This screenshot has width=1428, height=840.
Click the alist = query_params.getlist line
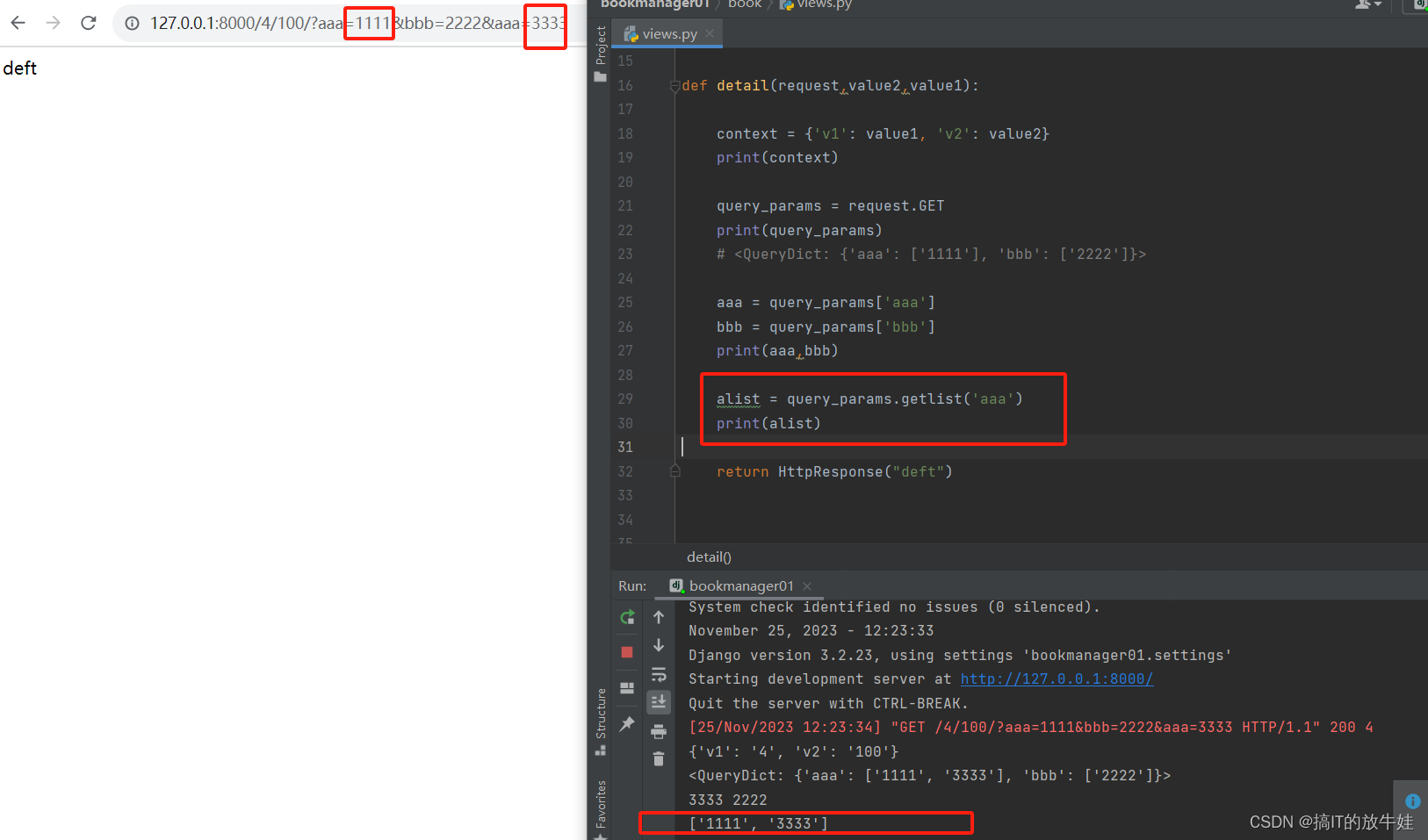click(869, 399)
